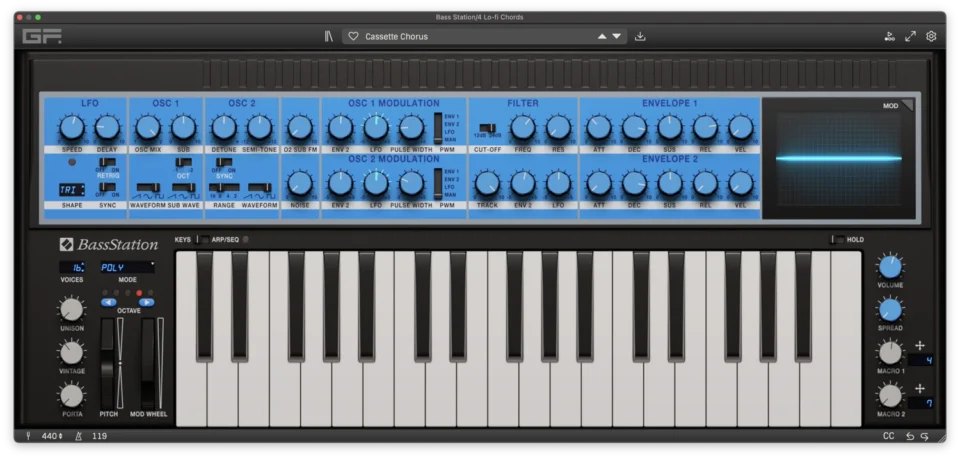
Task: Click the Pitch bend wheel
Action: 107,364
